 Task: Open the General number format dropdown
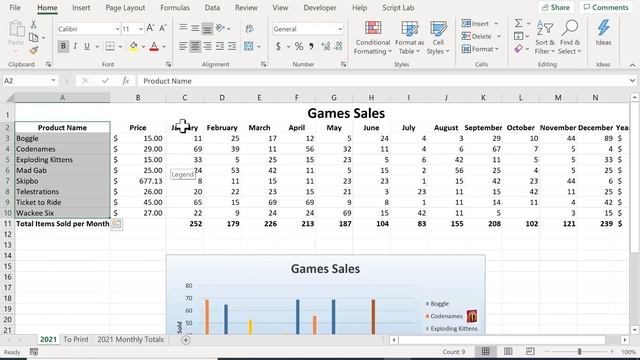click(x=340, y=29)
